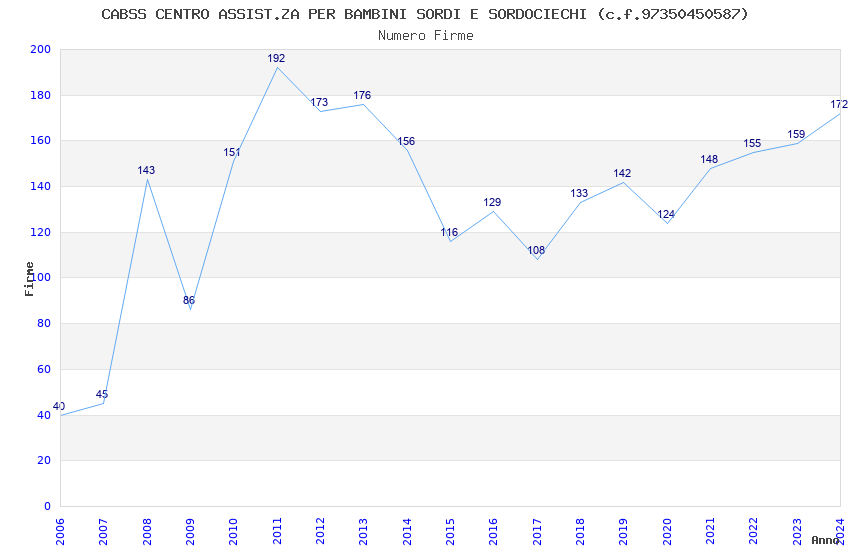
Task: Click the x-axis year 2022
Action: pos(754,532)
